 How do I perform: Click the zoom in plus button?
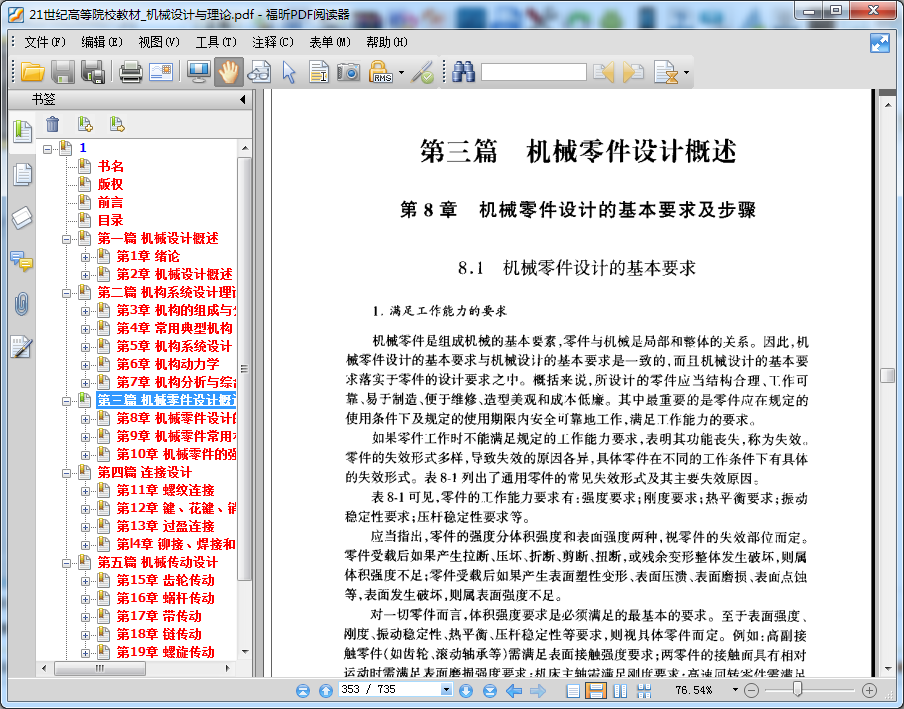click(x=869, y=690)
